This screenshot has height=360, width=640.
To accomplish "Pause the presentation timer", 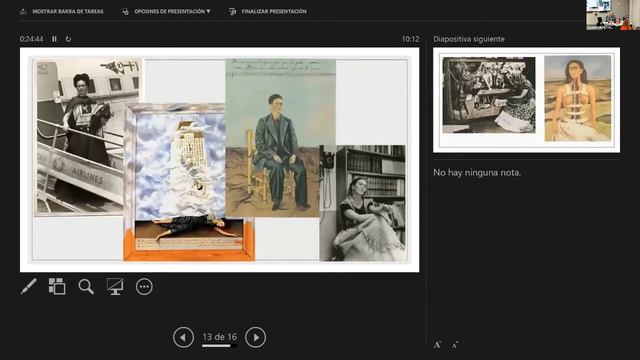I will click(54, 39).
